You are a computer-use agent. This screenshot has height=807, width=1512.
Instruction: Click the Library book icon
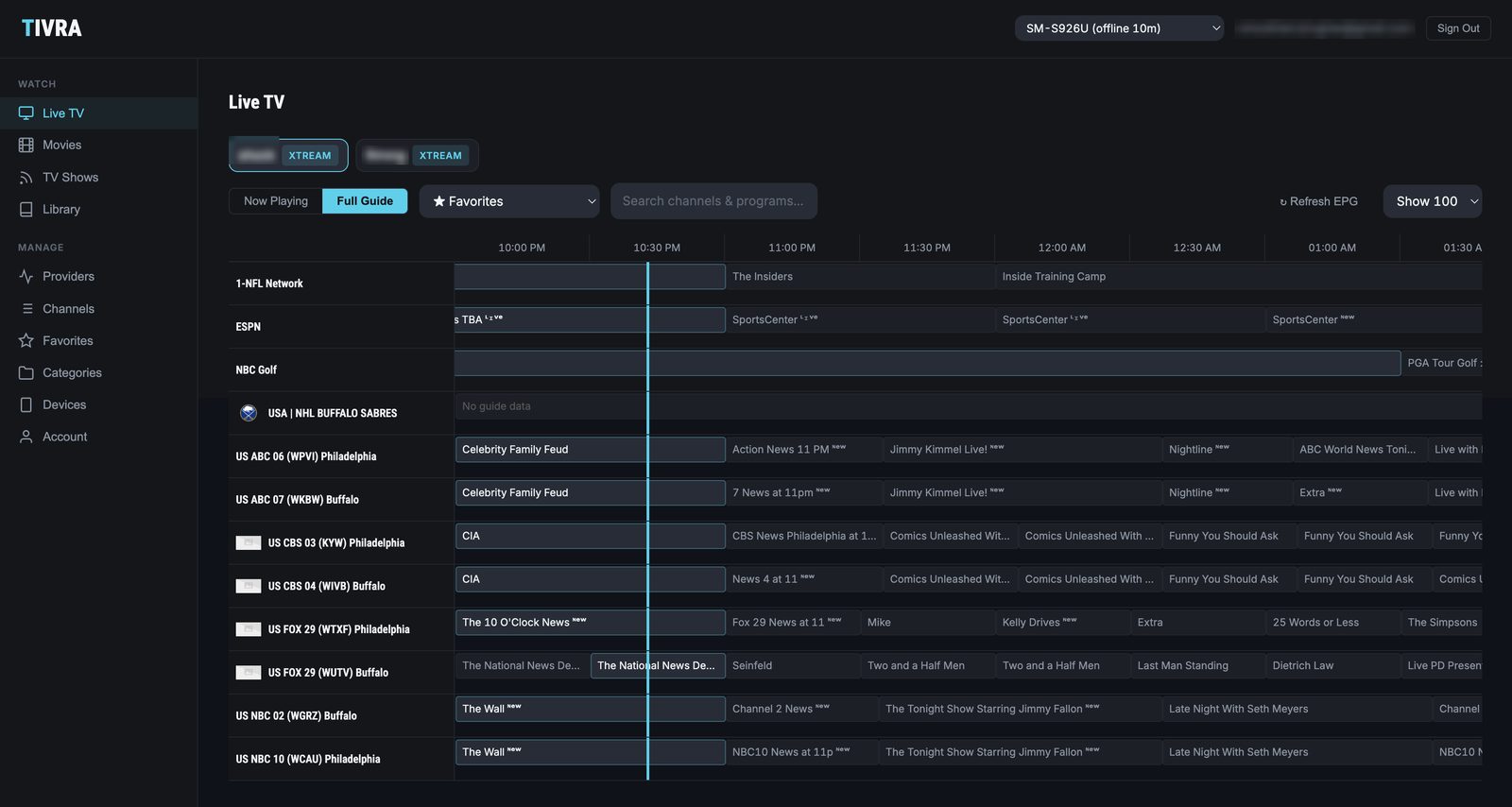point(26,210)
